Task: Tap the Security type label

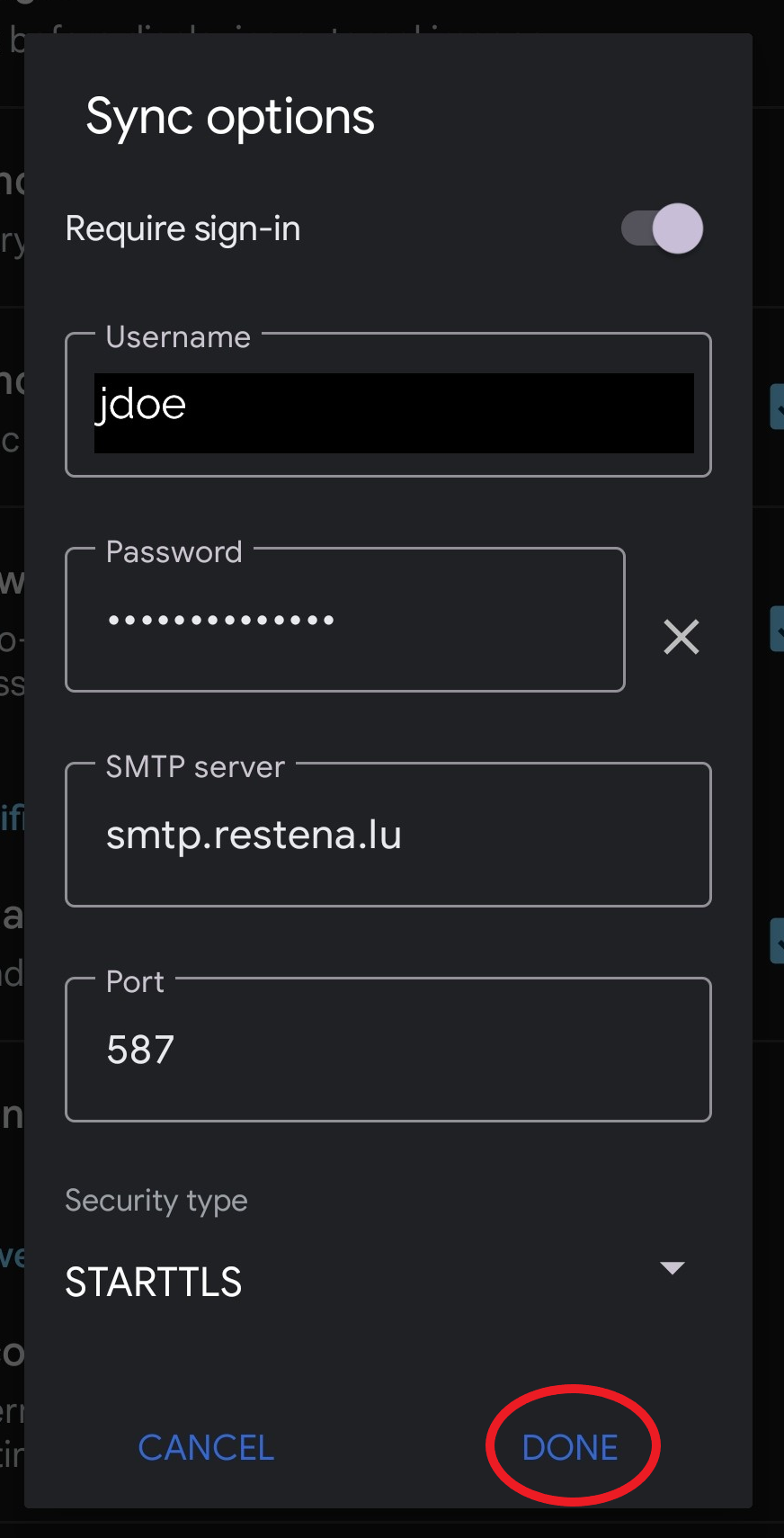Action: tap(156, 1201)
